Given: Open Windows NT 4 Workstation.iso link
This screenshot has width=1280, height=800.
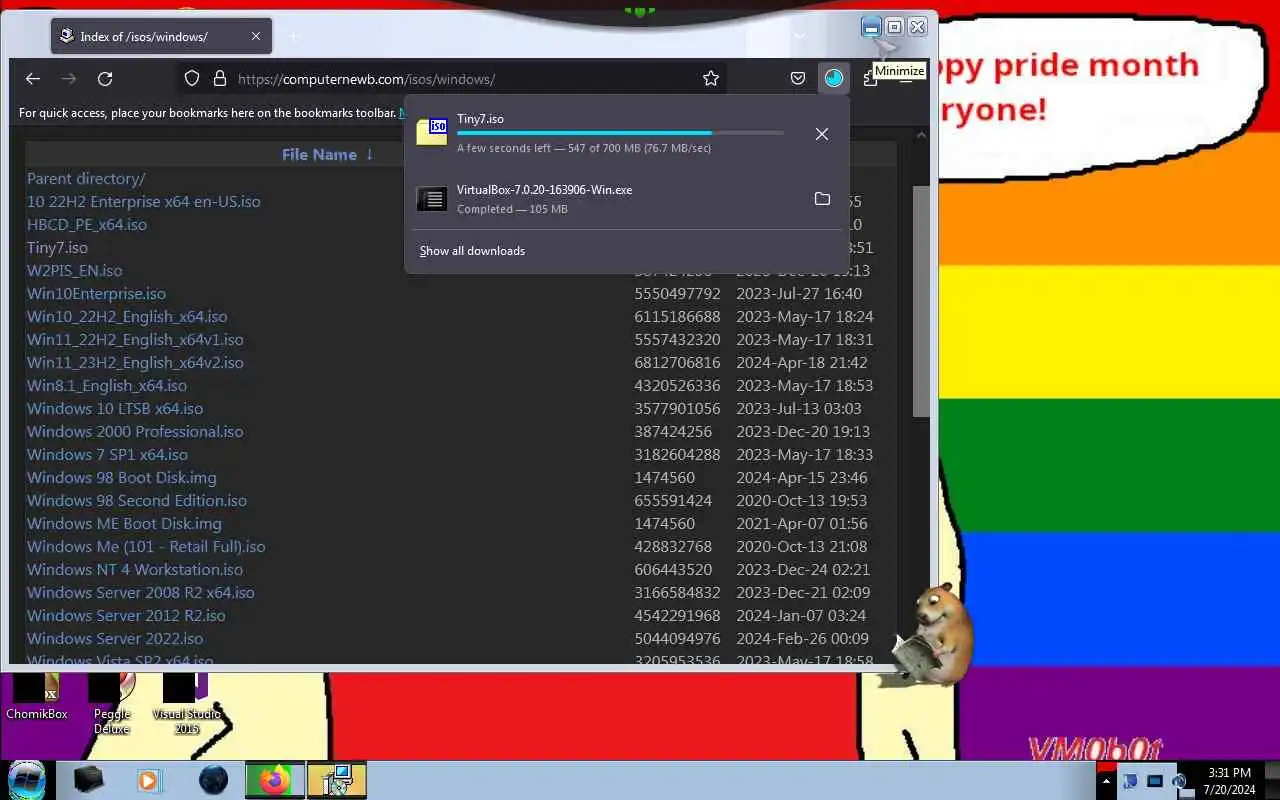Looking at the screenshot, I should [x=135, y=569].
